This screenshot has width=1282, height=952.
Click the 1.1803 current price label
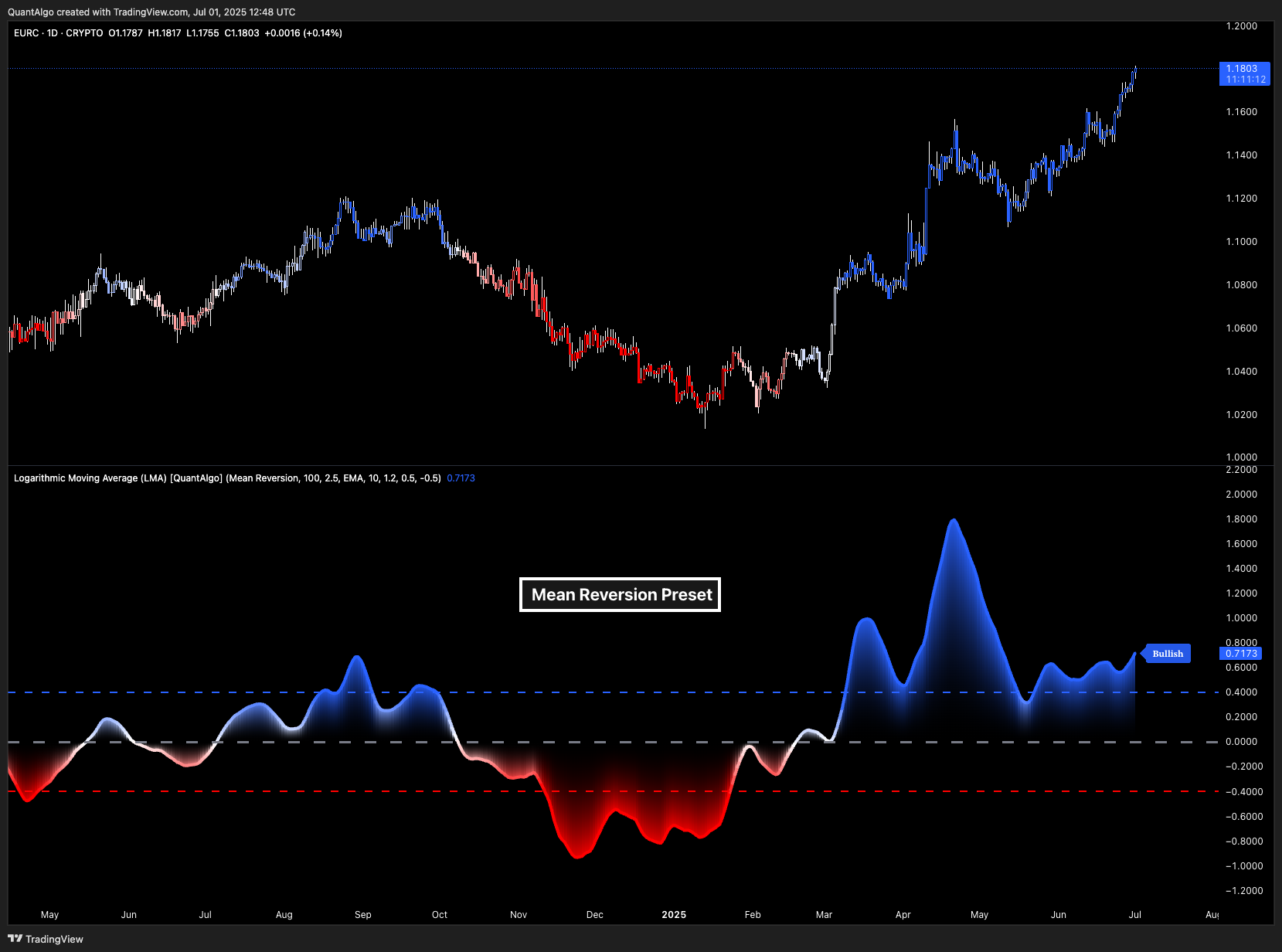(1244, 73)
